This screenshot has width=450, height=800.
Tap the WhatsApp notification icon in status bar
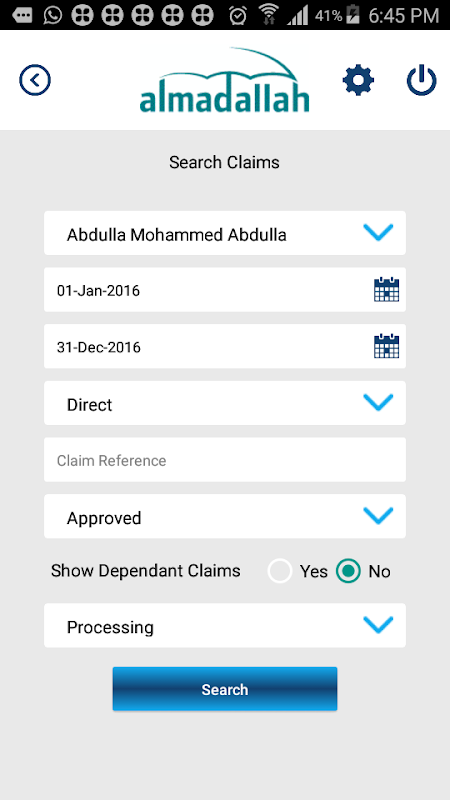pos(52,15)
